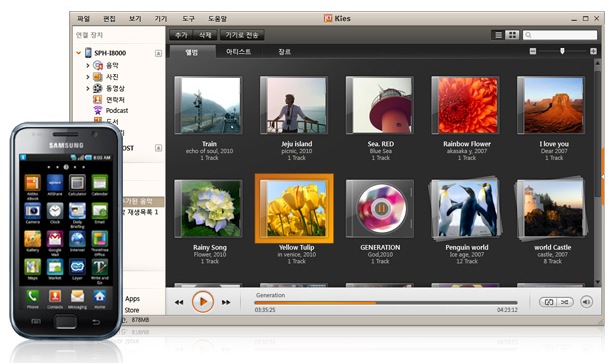Image resolution: width=614 pixels, height=363 pixels.
Task: Open the 보기 menu
Action: (135, 18)
